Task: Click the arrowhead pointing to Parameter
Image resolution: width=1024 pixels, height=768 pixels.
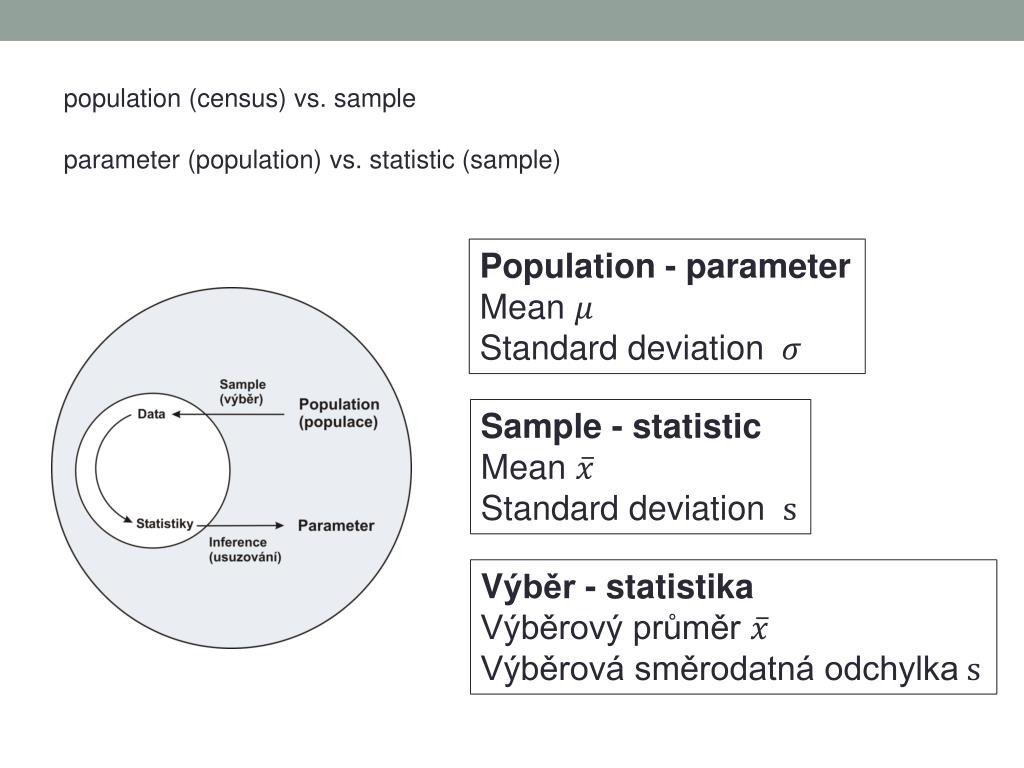Action: pyautogui.click(x=280, y=525)
